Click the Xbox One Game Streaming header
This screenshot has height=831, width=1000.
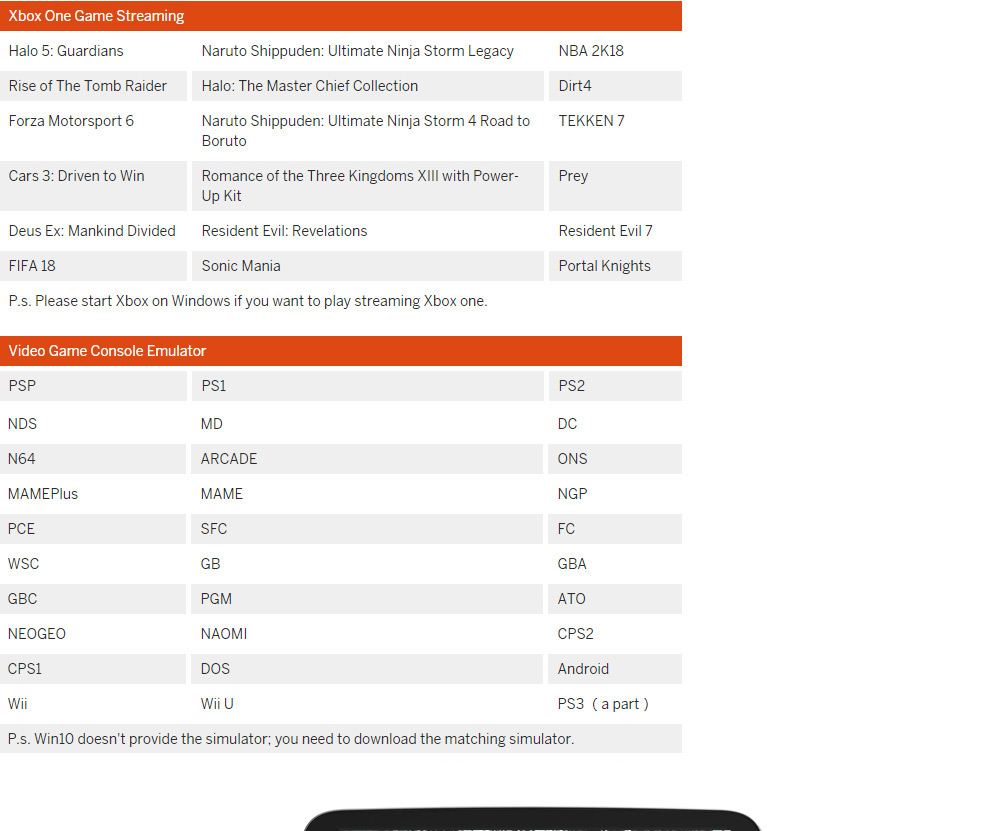[x=96, y=16]
